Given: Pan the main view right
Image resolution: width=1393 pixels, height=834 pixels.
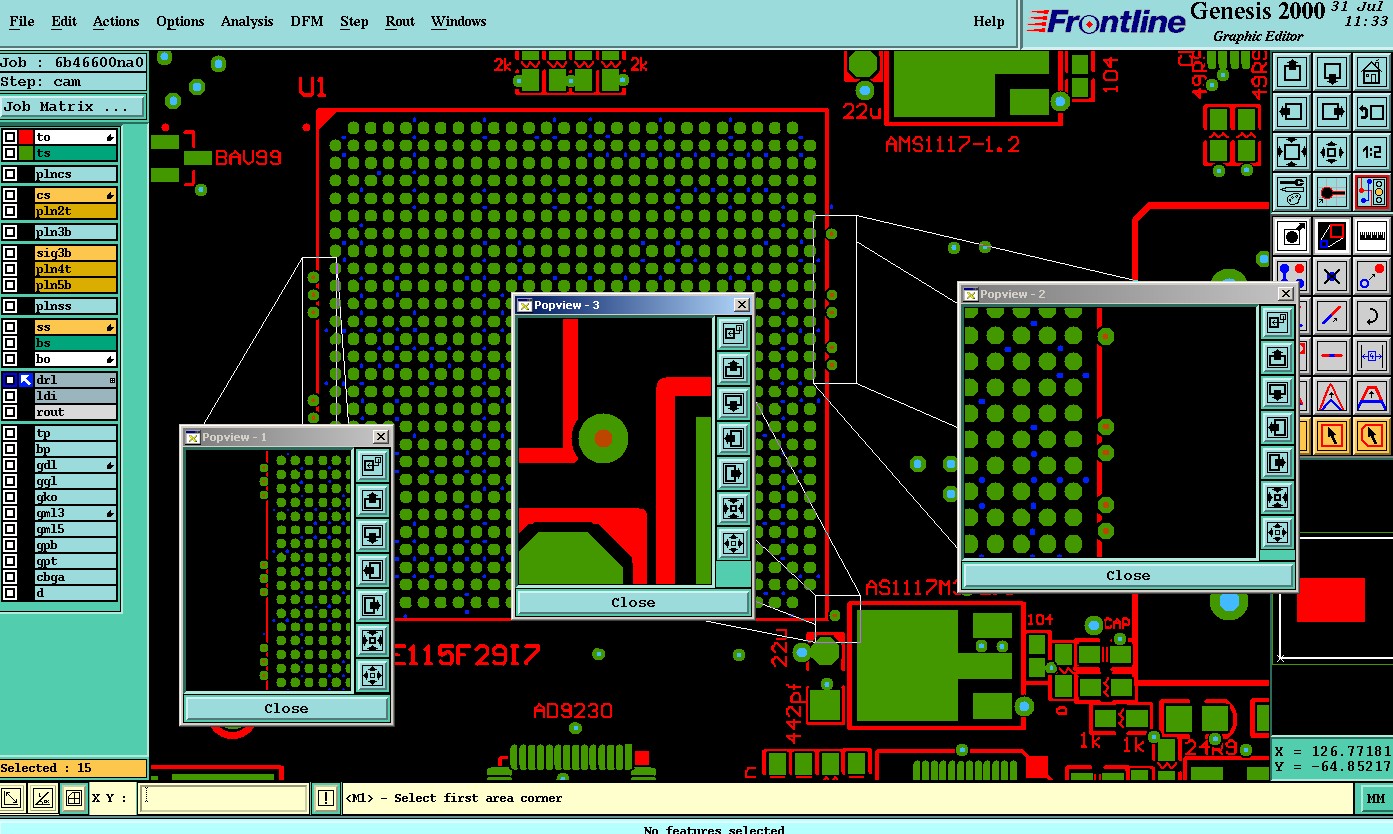Looking at the screenshot, I should pyautogui.click(x=1332, y=112).
